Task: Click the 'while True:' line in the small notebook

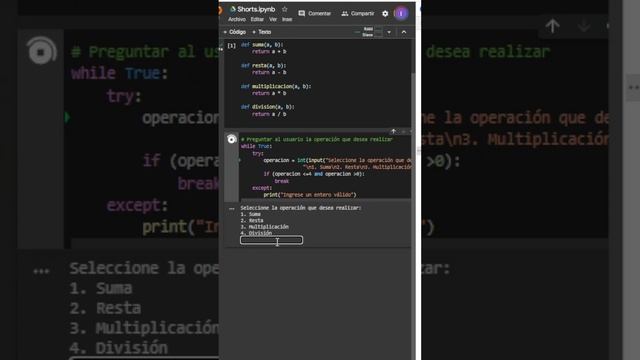Action: pos(256,146)
